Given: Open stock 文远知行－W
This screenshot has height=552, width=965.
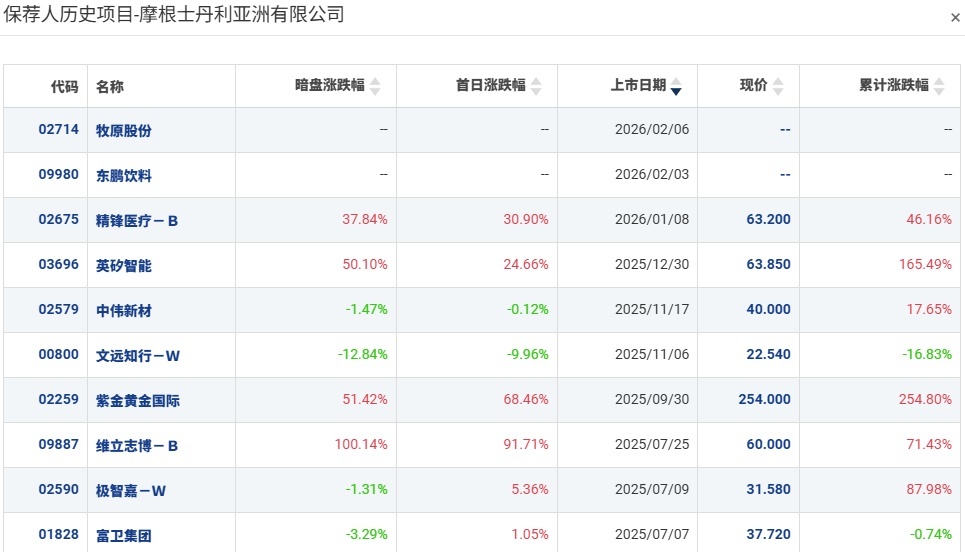Looking at the screenshot, I should (138, 355).
